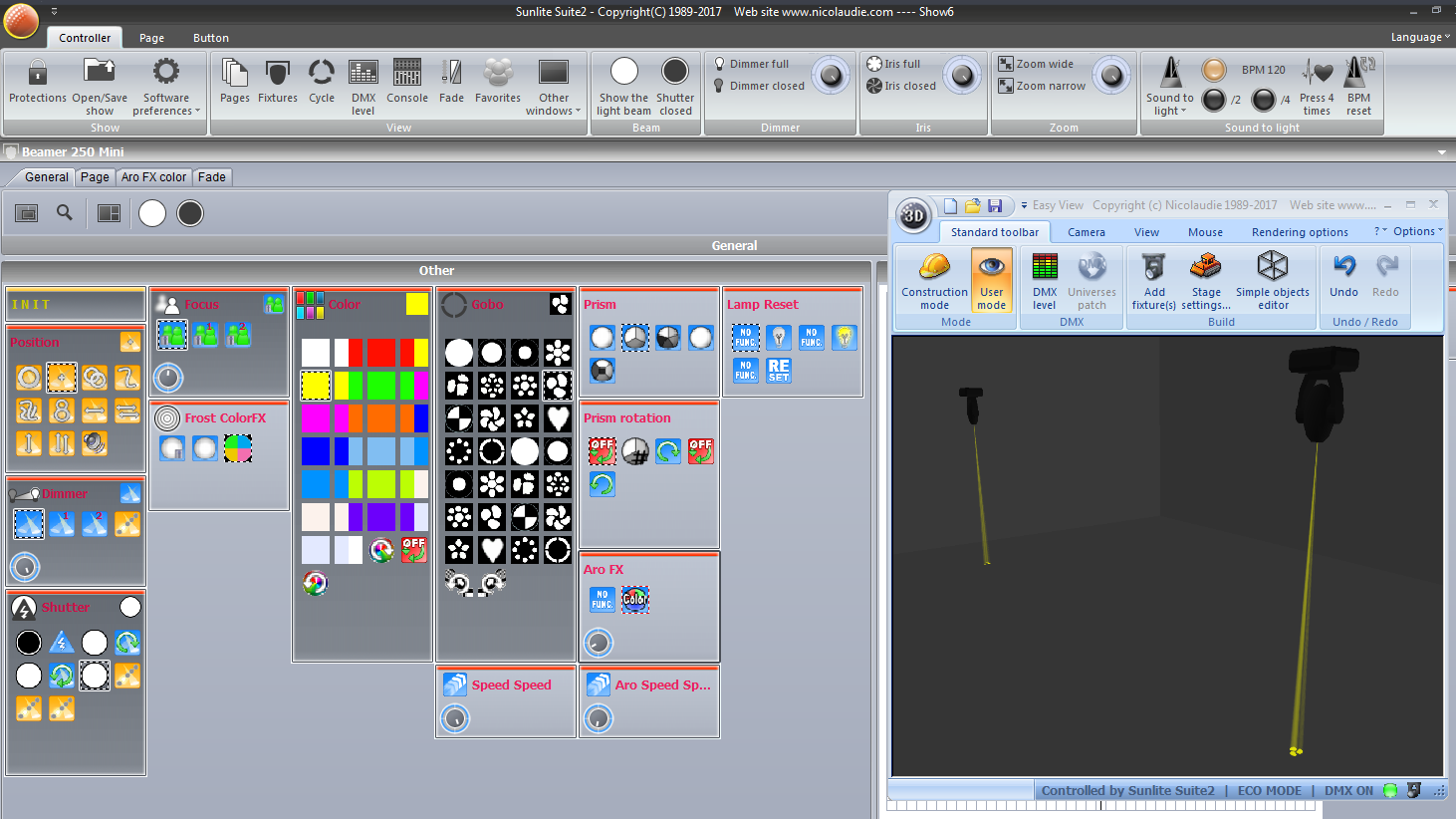
Task: Expand the Beamer 250 Mini panel arrow
Action: click(1442, 152)
